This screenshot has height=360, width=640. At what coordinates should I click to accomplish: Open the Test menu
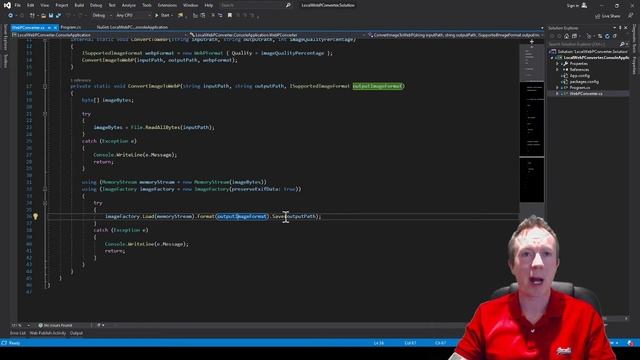[x=112, y=5]
